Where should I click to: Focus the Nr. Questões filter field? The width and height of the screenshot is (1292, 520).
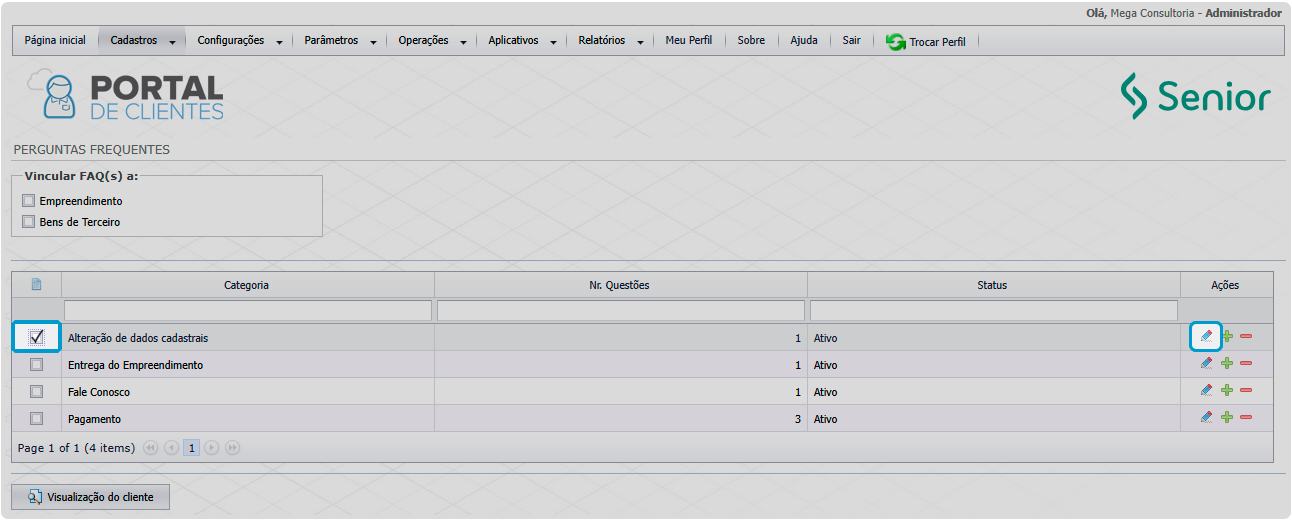tap(621, 310)
